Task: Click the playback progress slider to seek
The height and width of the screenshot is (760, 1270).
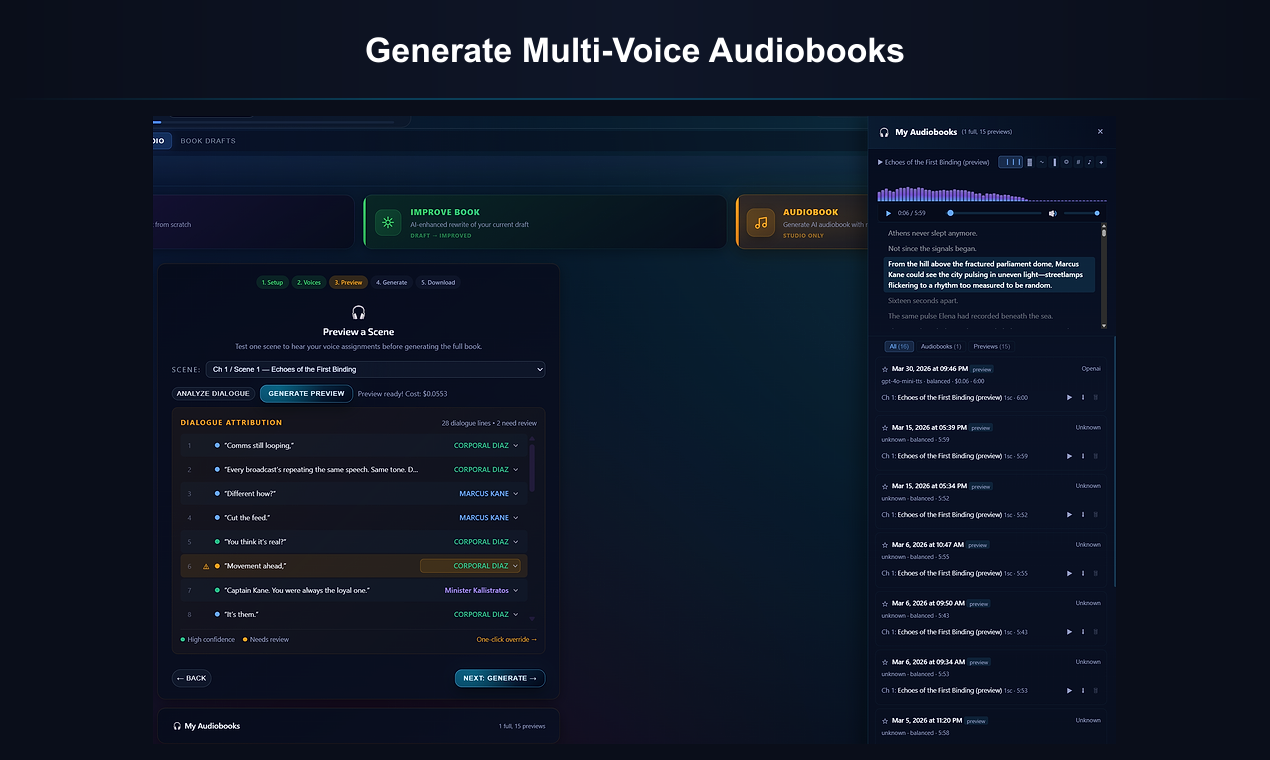Action: 995,212
